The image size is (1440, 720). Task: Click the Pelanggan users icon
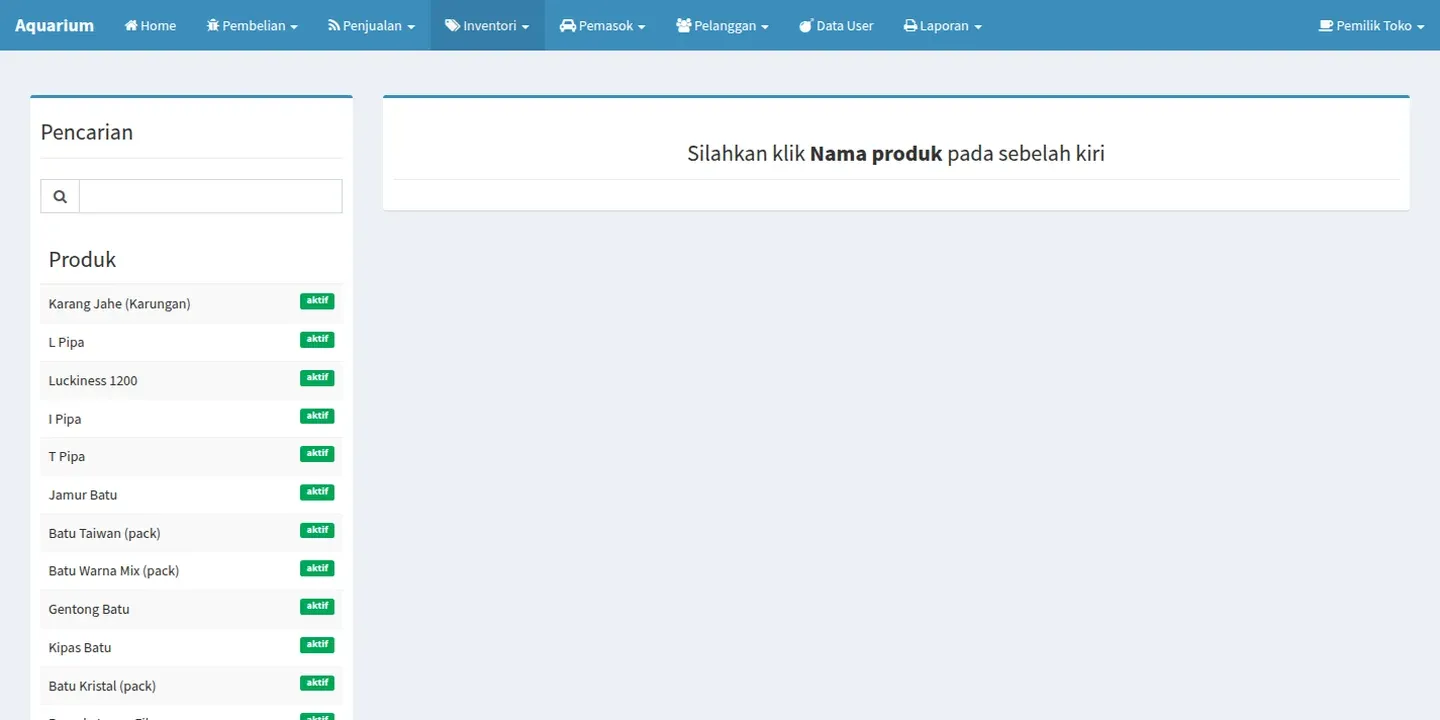coord(684,26)
